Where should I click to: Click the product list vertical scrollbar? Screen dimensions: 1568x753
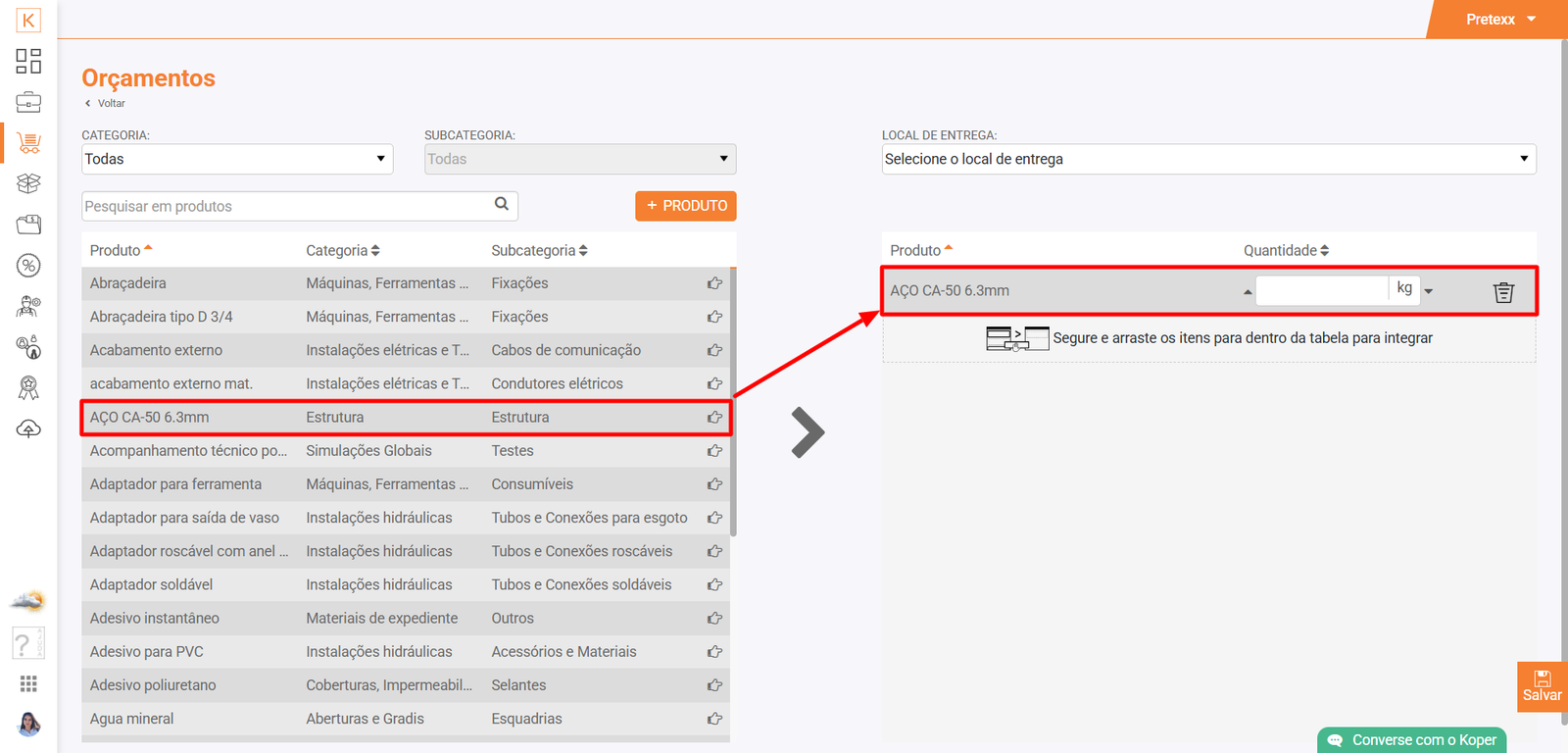click(x=733, y=402)
